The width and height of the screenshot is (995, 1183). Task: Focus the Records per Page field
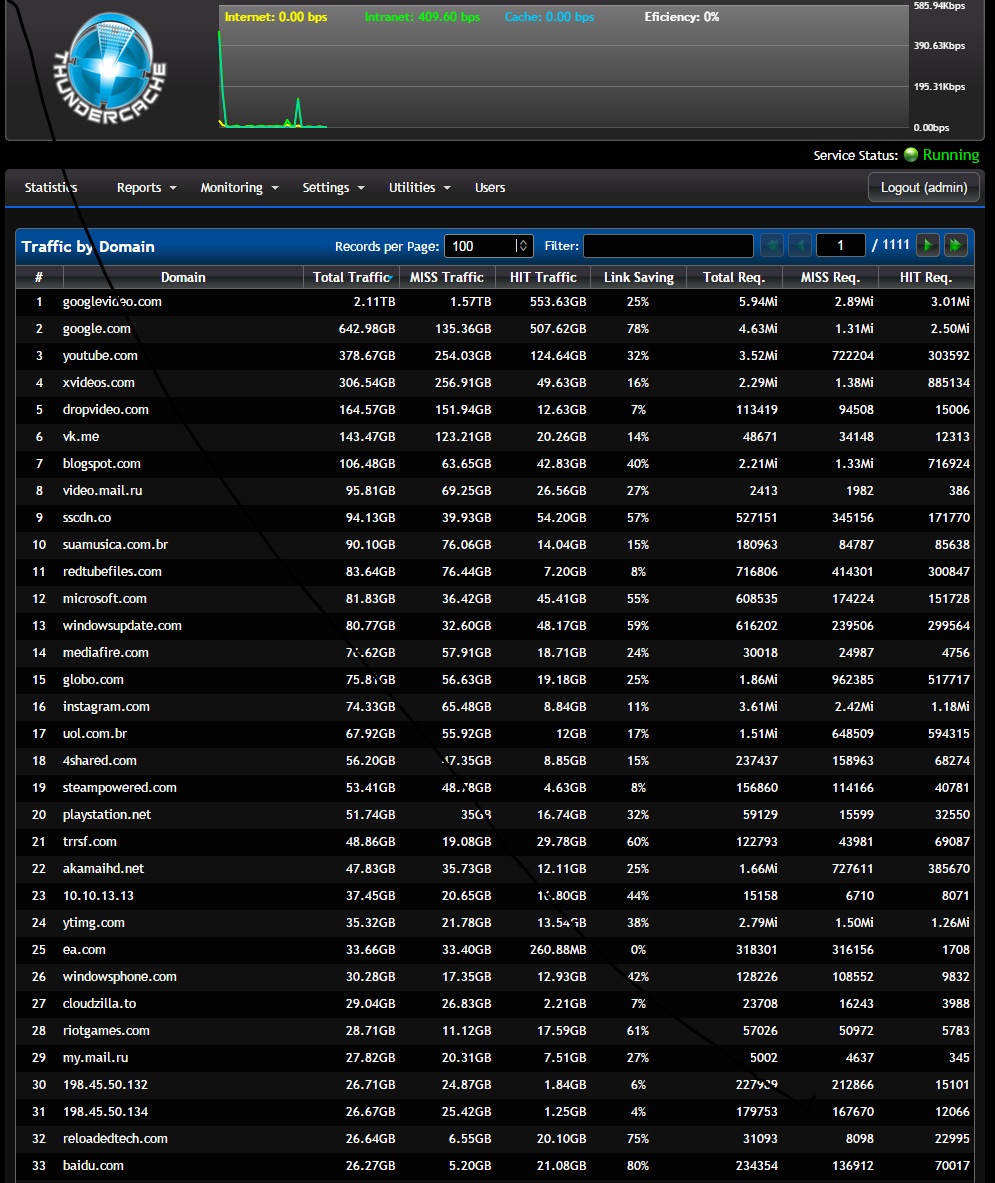tap(489, 246)
